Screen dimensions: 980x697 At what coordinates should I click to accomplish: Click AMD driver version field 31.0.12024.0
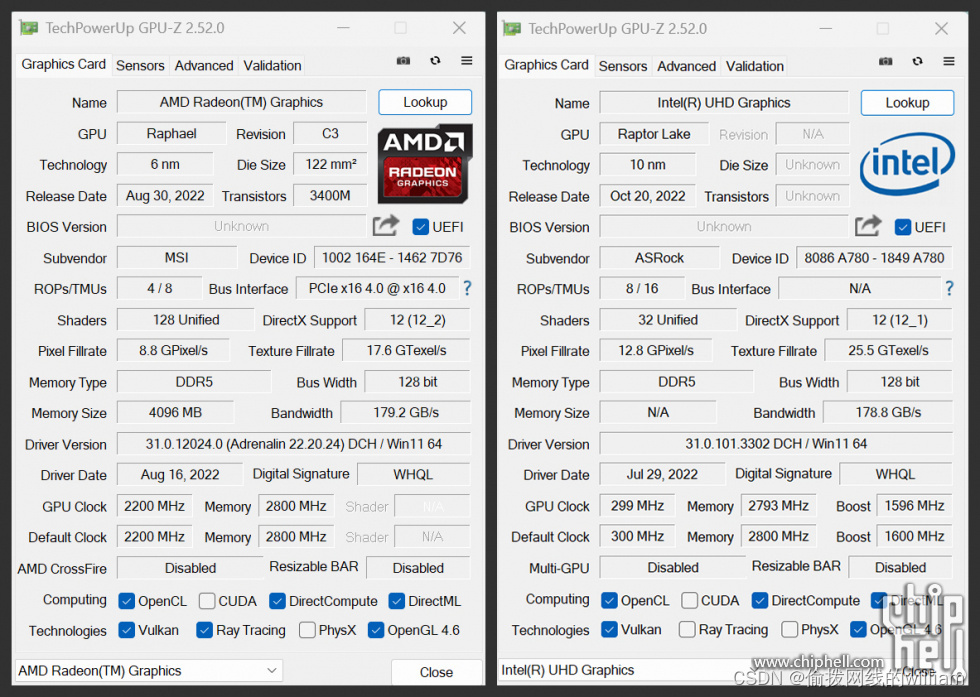(x=294, y=444)
